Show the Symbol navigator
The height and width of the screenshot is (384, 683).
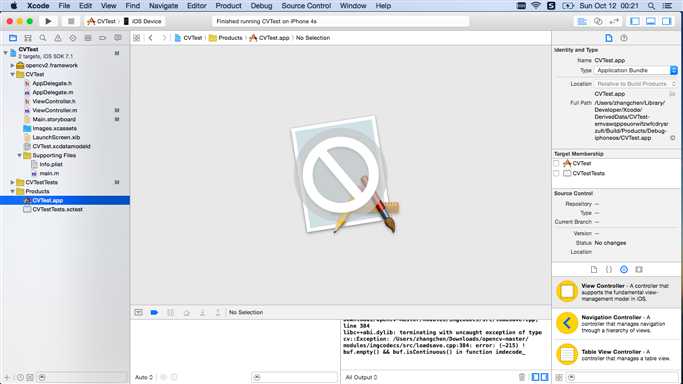28,38
